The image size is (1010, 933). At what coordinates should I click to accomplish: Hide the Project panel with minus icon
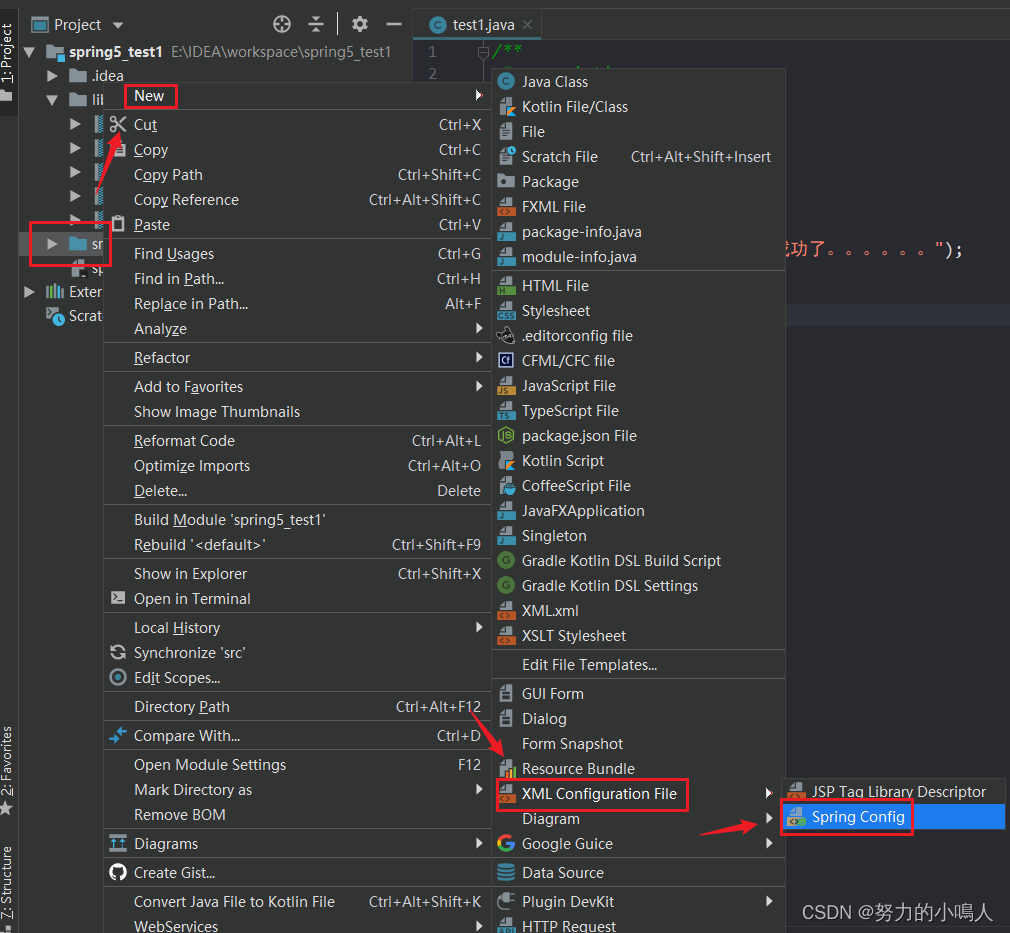(394, 24)
